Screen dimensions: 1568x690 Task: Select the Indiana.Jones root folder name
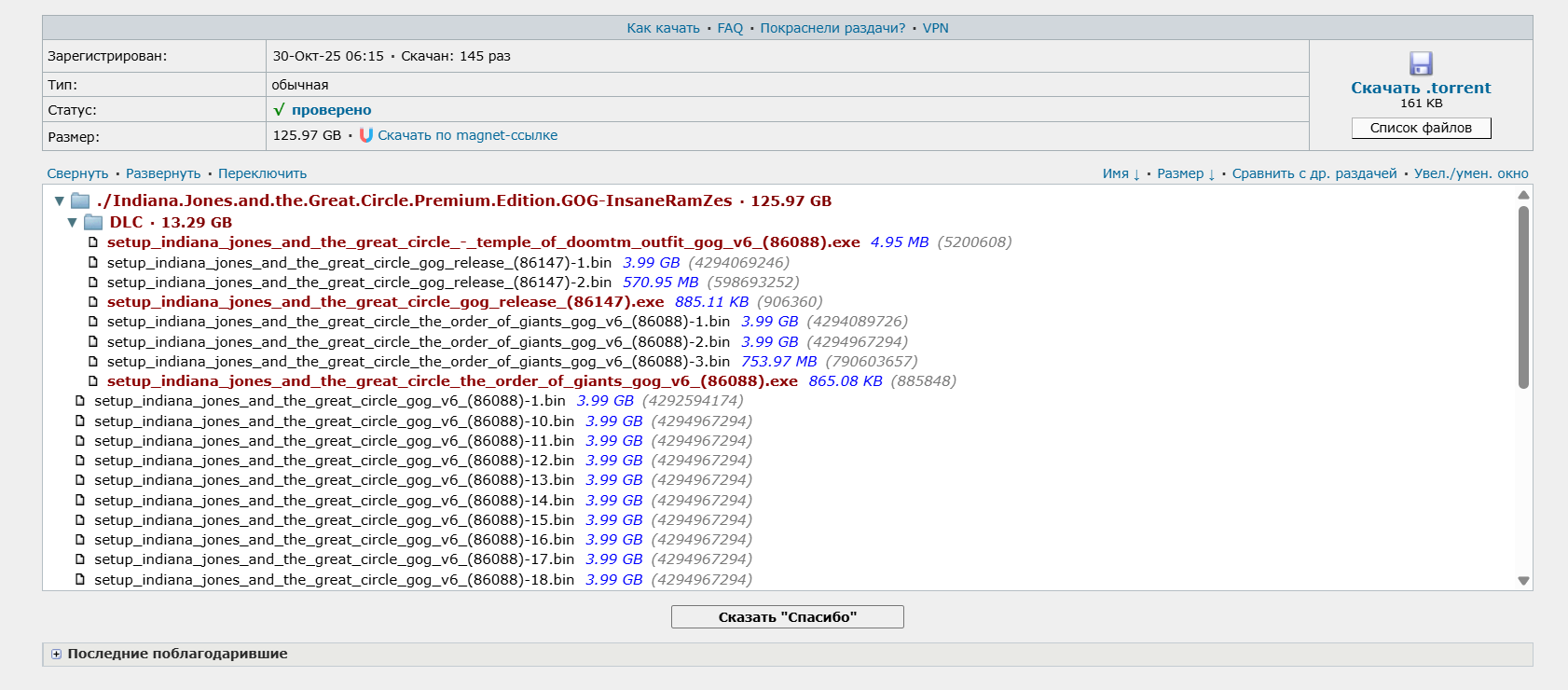coord(415,200)
